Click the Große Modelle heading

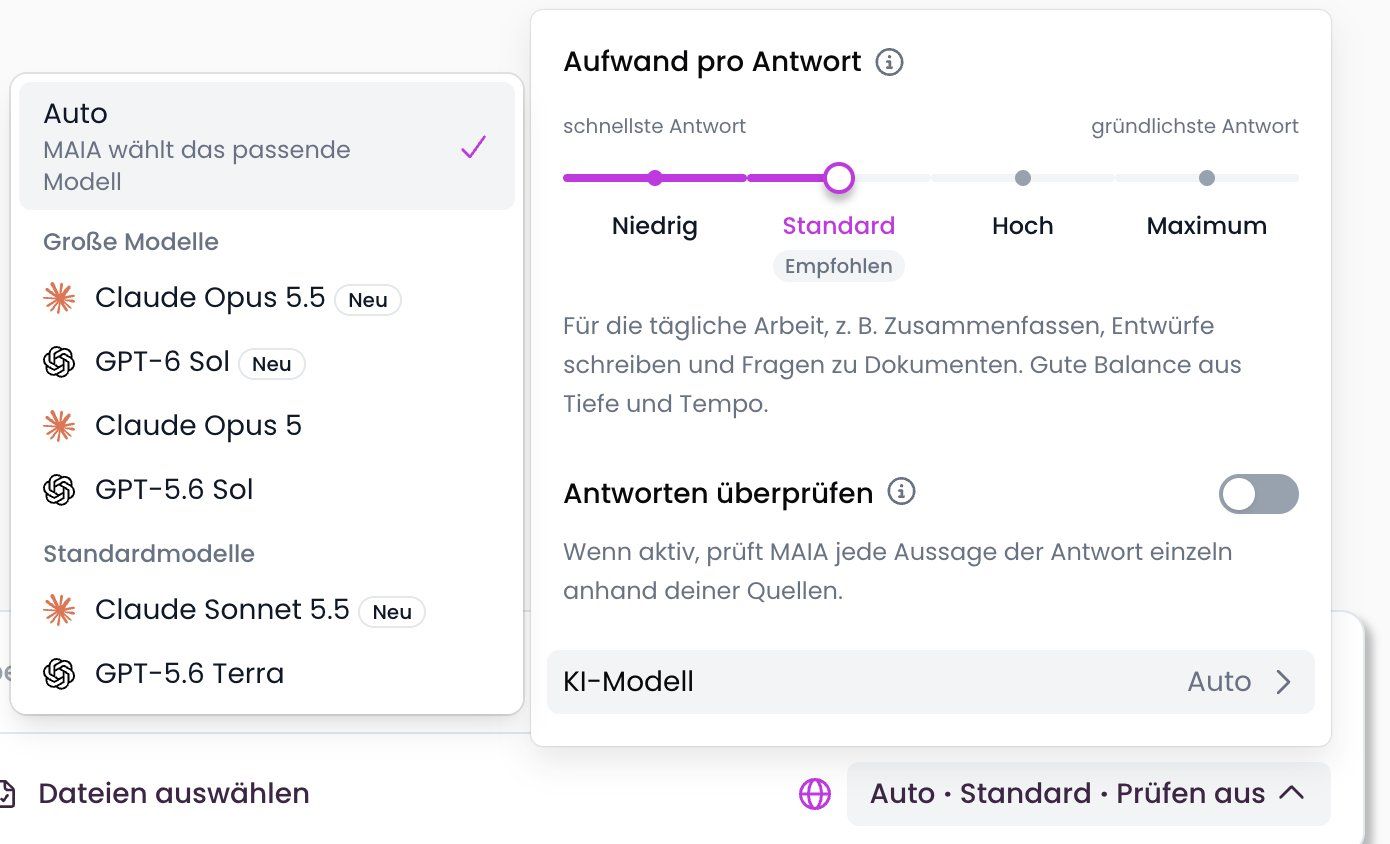131,242
